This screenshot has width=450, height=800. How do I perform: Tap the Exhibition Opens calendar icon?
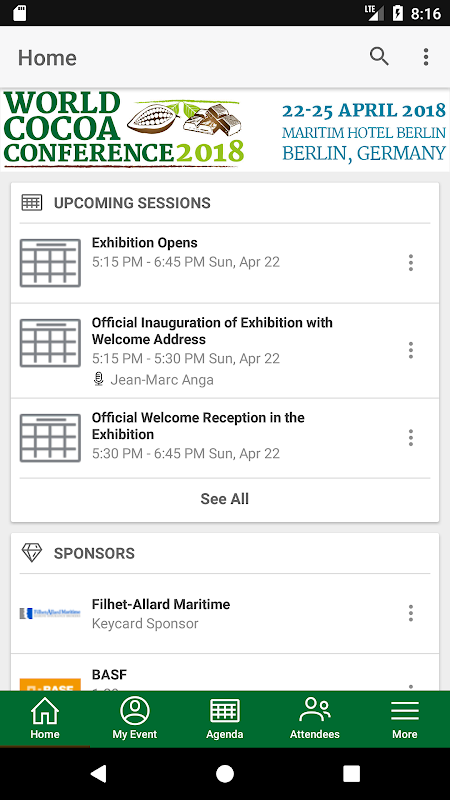(50, 263)
